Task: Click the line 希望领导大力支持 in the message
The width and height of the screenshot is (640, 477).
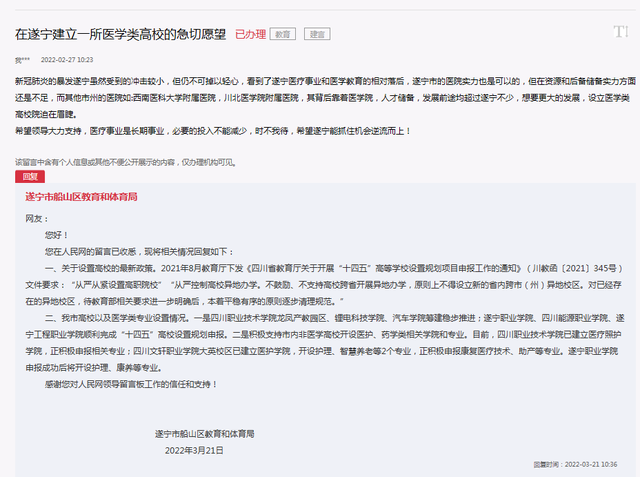Action: pos(212,131)
